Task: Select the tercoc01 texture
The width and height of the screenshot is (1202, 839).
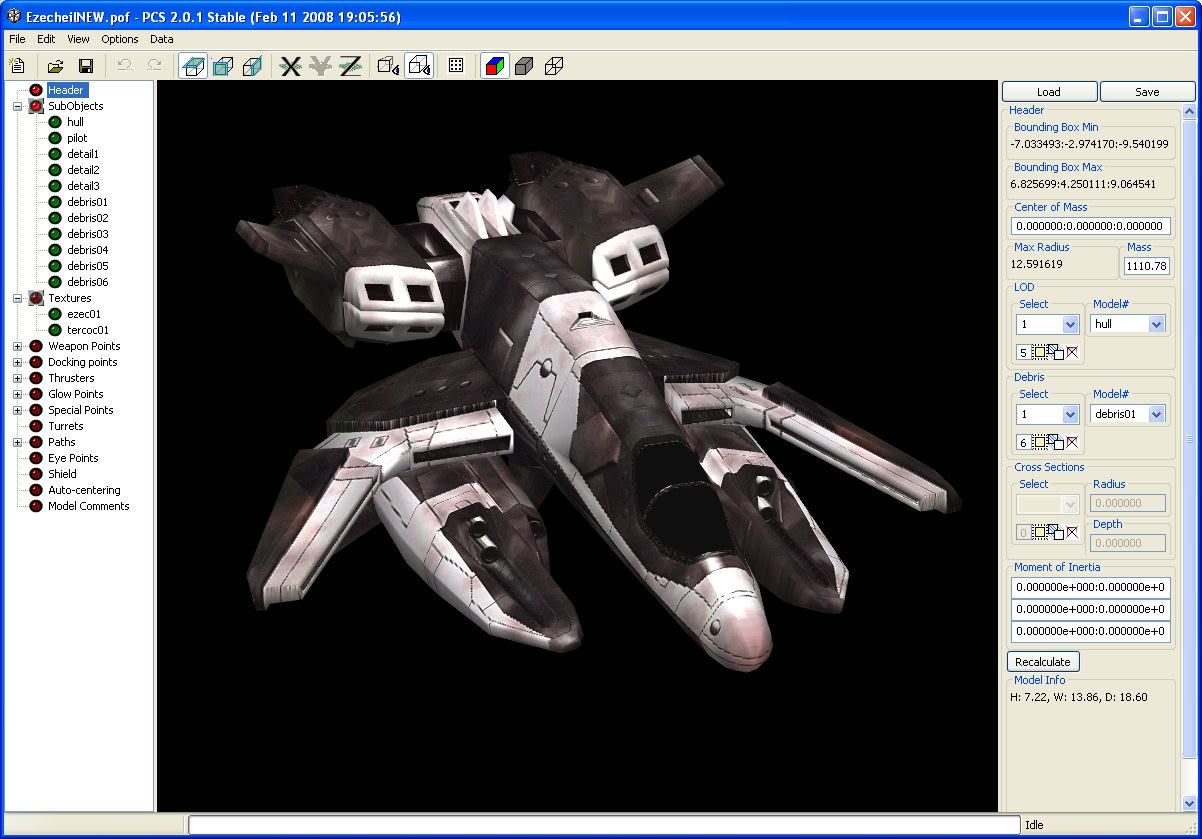Action: coord(88,330)
